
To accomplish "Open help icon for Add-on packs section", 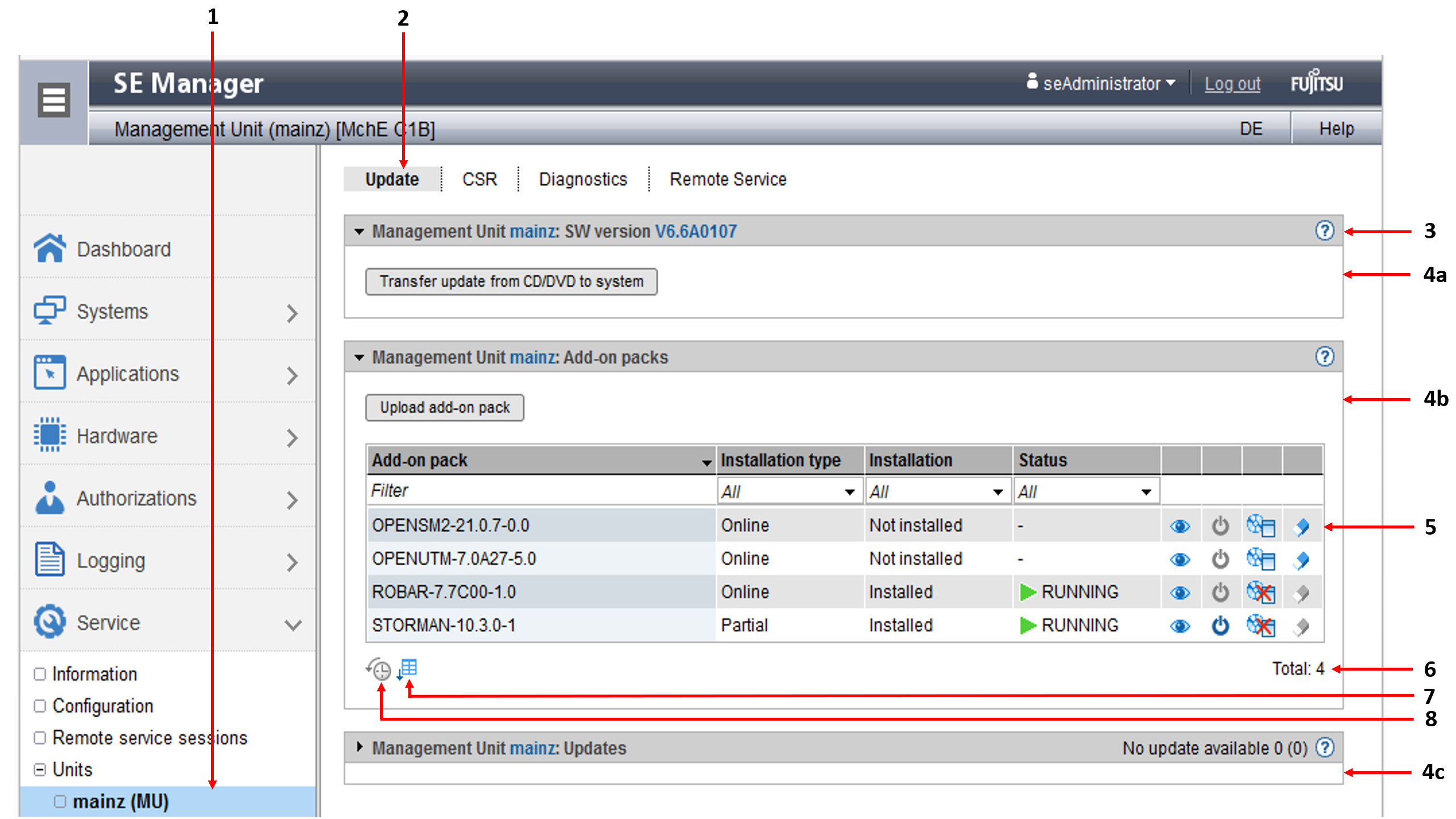I will click(x=1325, y=357).
